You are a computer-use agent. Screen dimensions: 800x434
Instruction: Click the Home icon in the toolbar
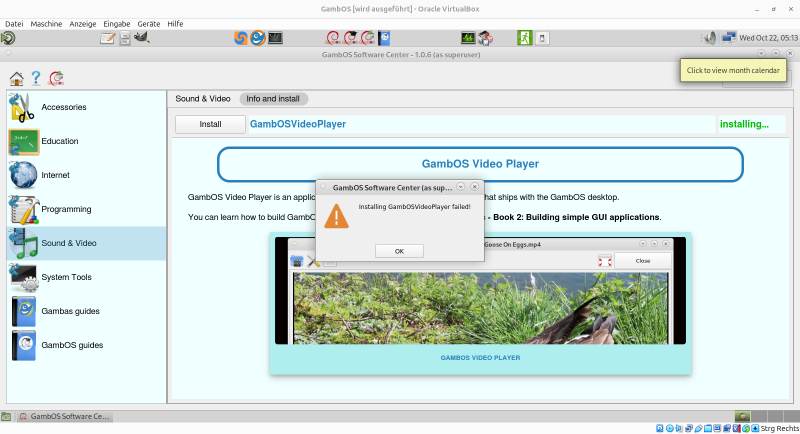tap(16, 78)
